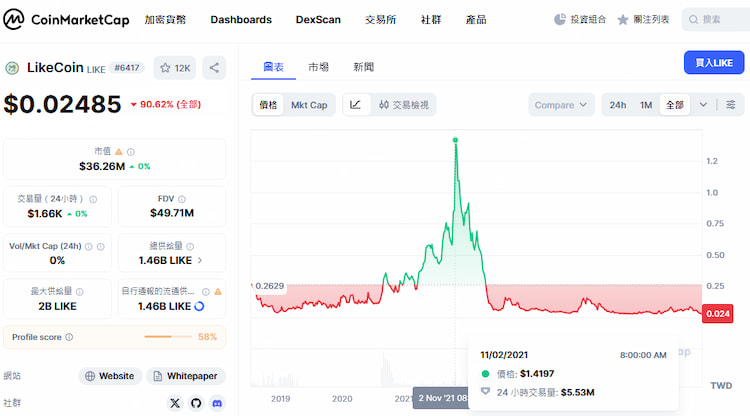Click the Profile score progress bar
The image size is (750, 416).
click(x=167, y=337)
